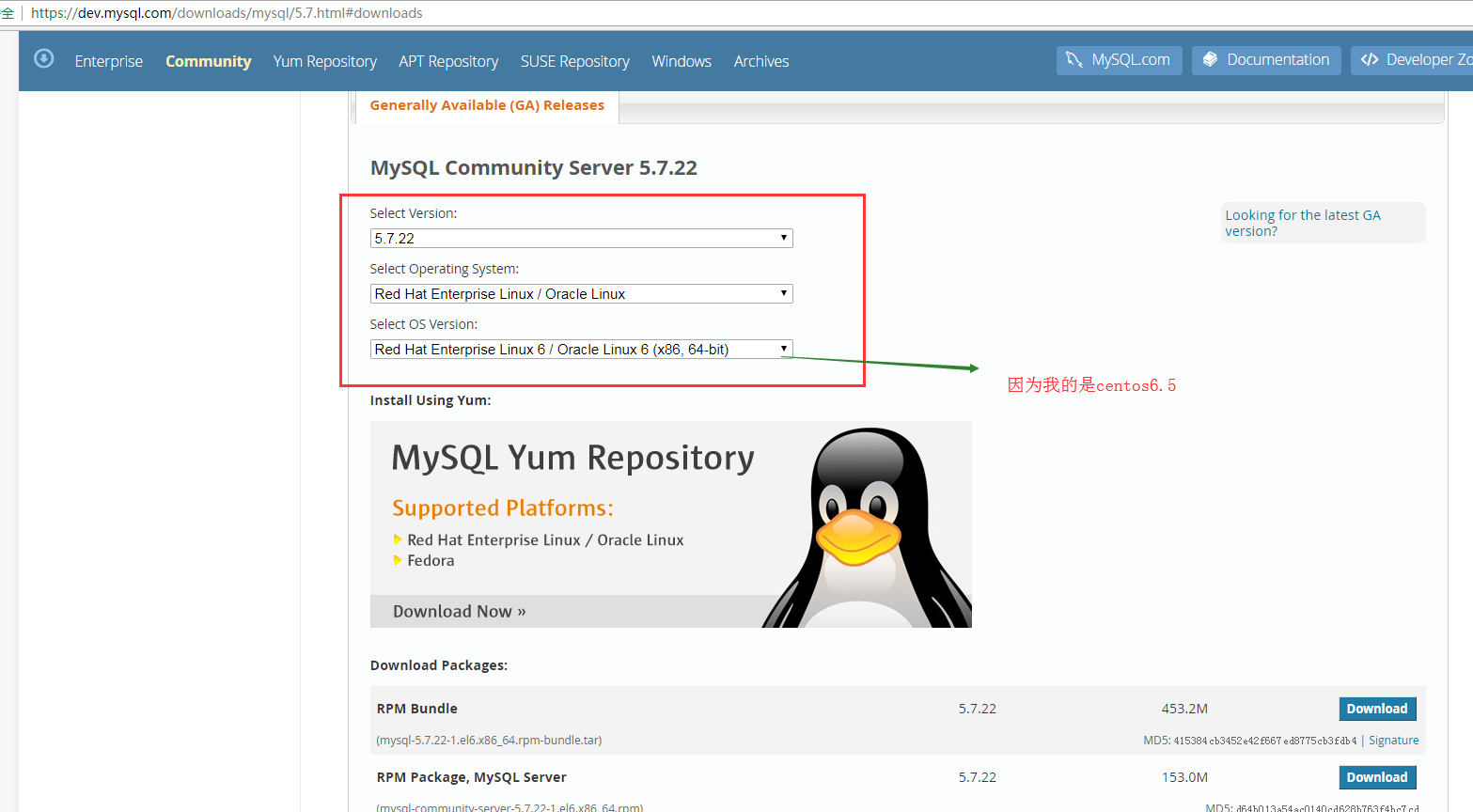1473x812 pixels.
Task: Click 'RPM Bundle' package name
Action: coord(417,709)
